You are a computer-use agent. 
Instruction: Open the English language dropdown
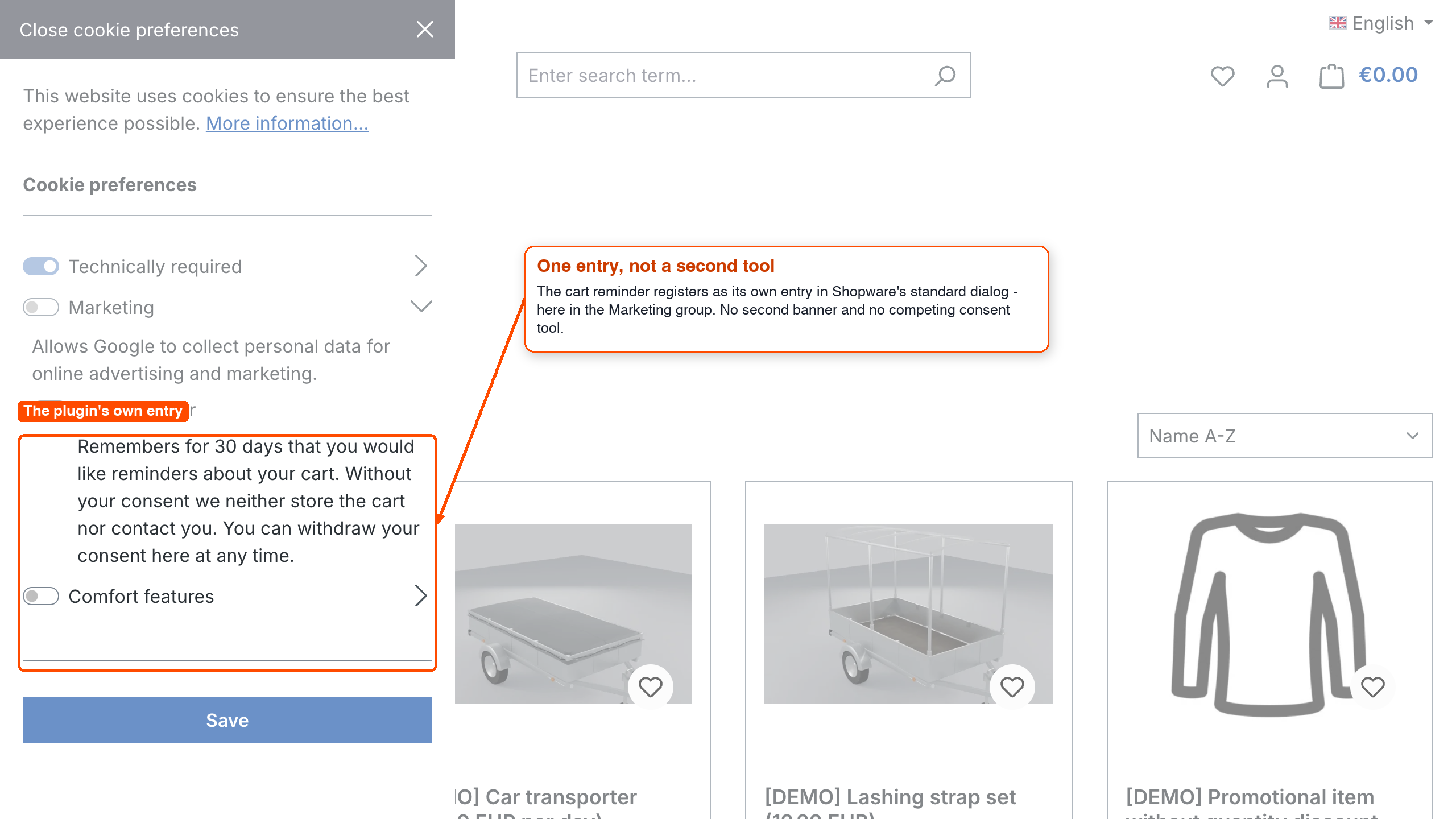[x=1382, y=23]
